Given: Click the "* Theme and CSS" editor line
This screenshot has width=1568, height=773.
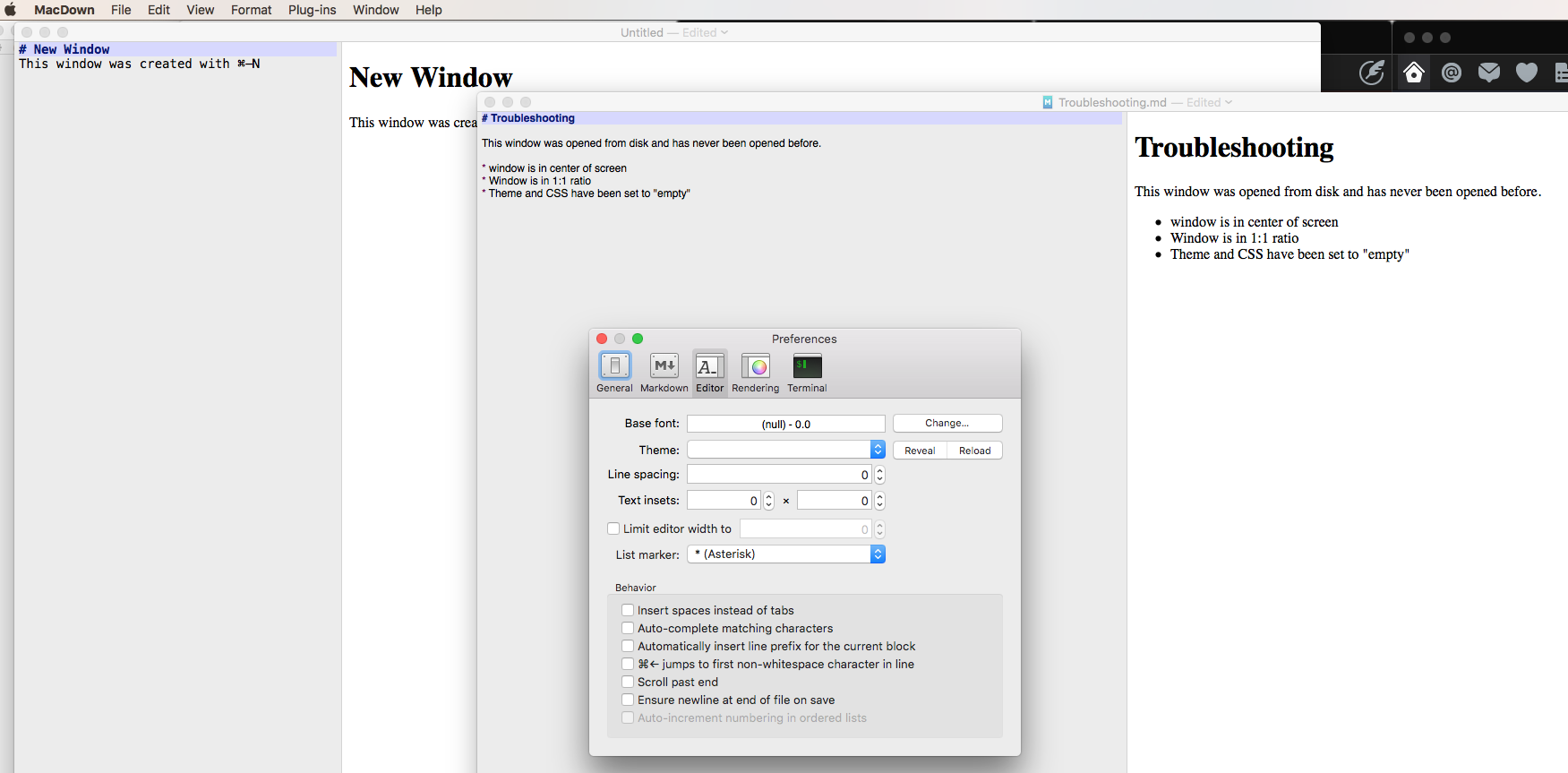Looking at the screenshot, I should coord(586,193).
